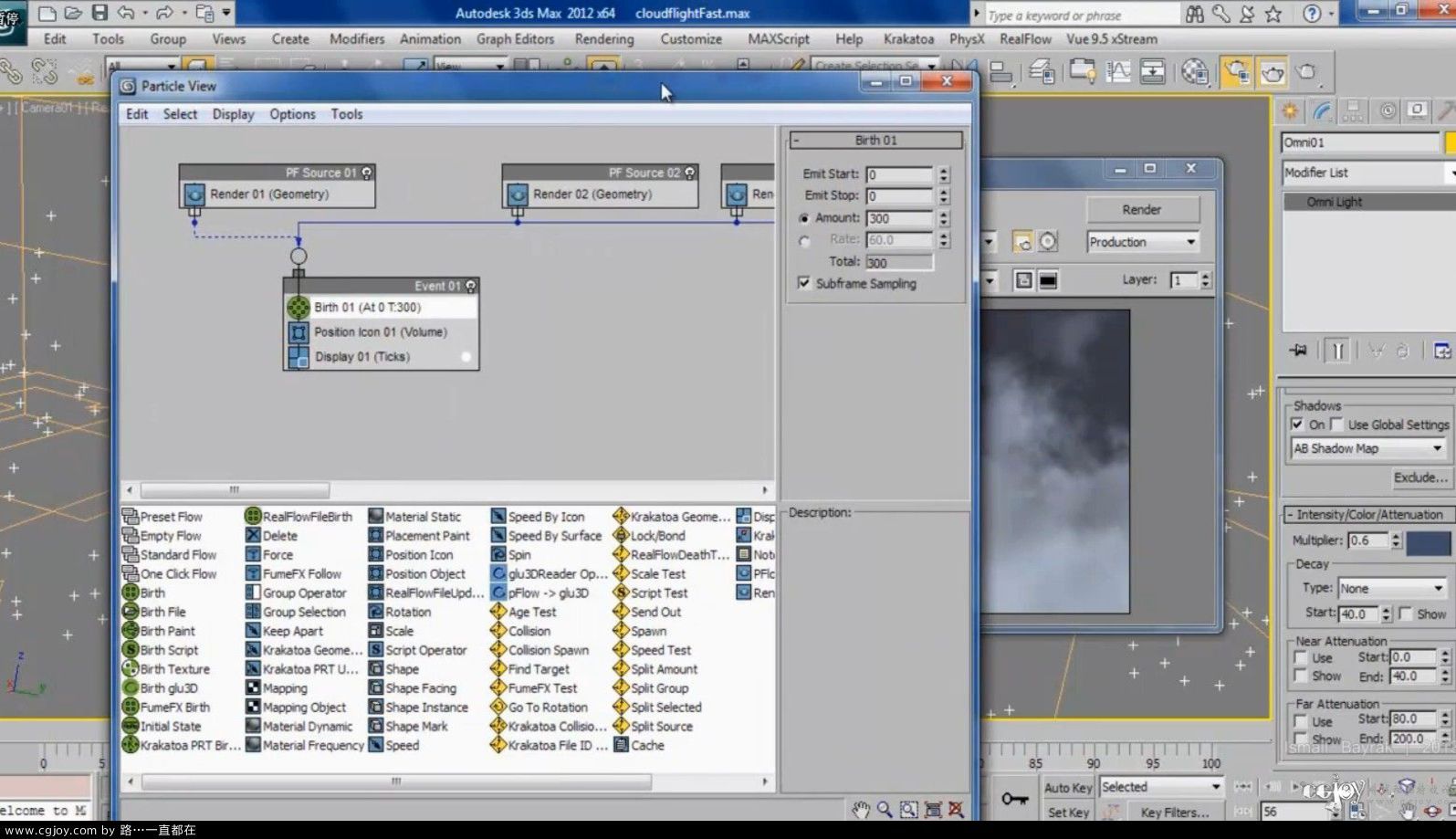Select the Amount radio button
The width and height of the screenshot is (1456, 839).
pyautogui.click(x=804, y=218)
